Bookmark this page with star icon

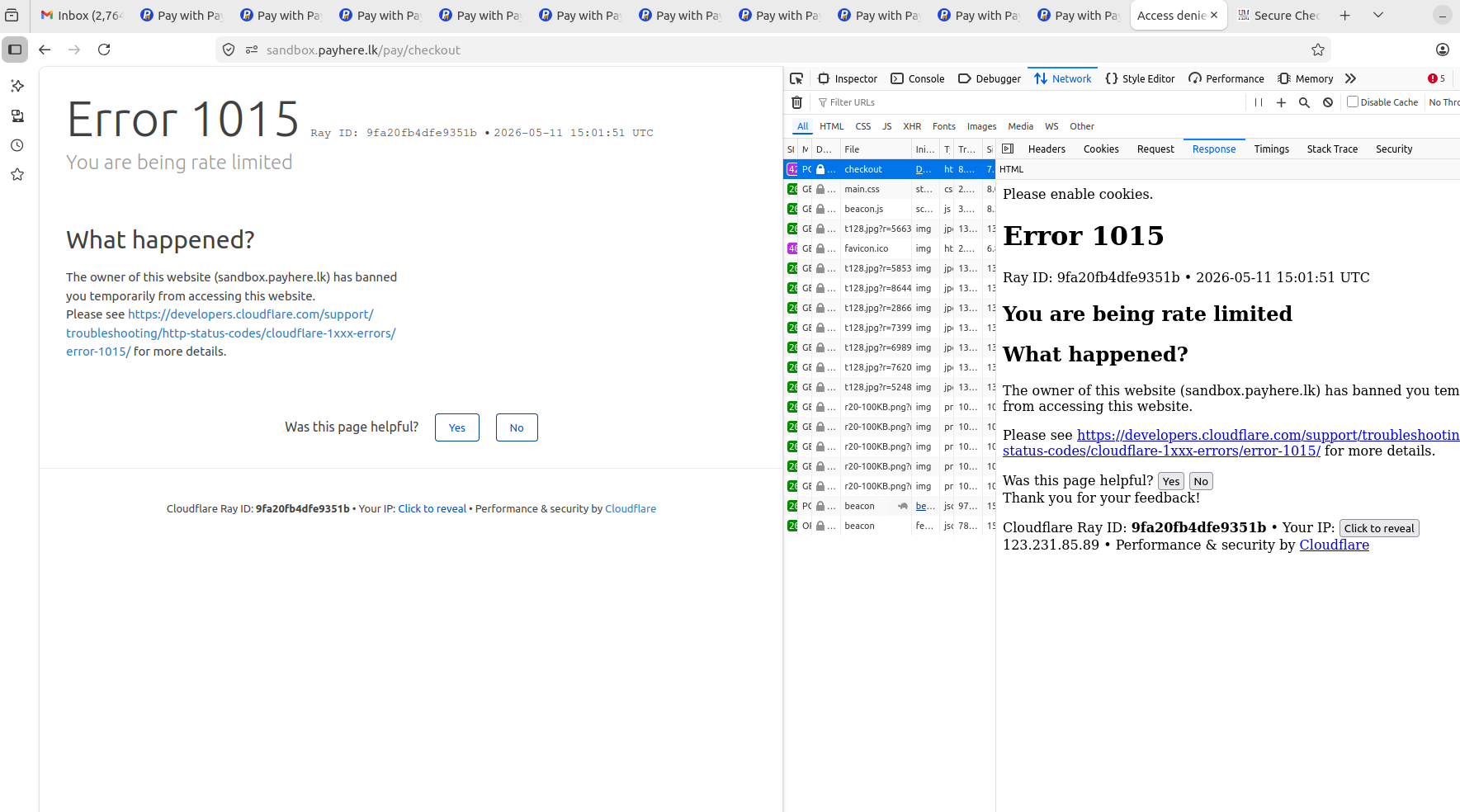[1317, 50]
